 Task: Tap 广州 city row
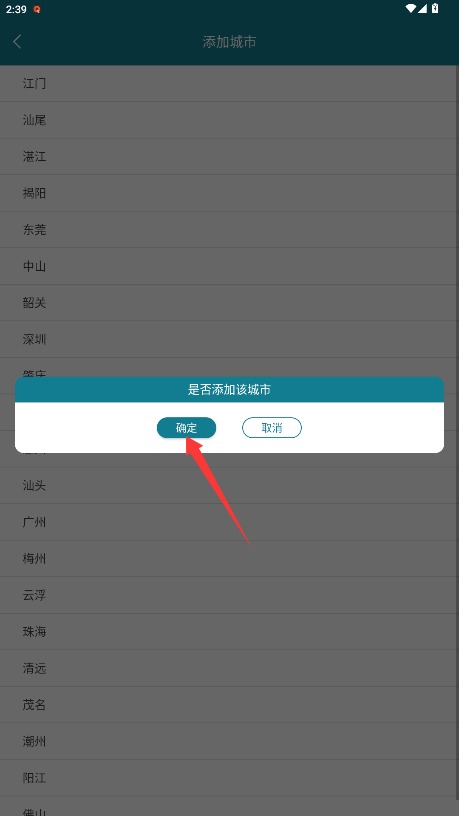[x=230, y=522]
